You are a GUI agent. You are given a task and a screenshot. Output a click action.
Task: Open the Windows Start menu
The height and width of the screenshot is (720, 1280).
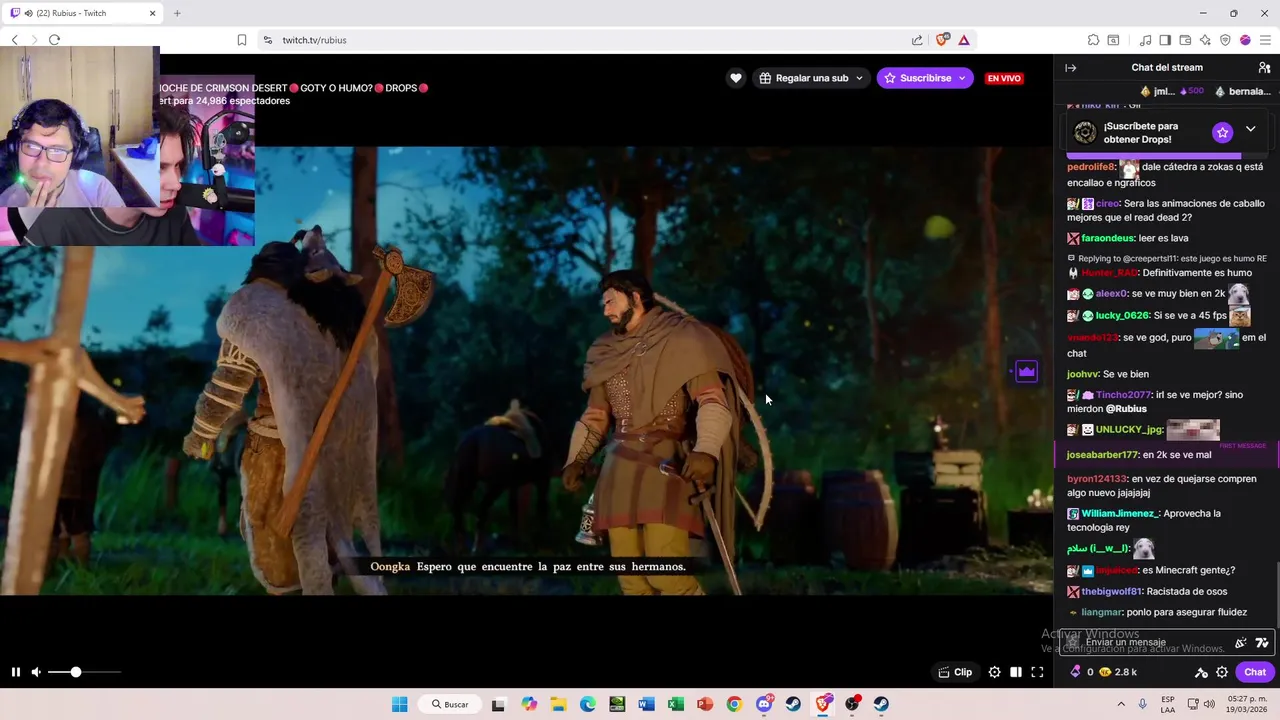coord(399,704)
